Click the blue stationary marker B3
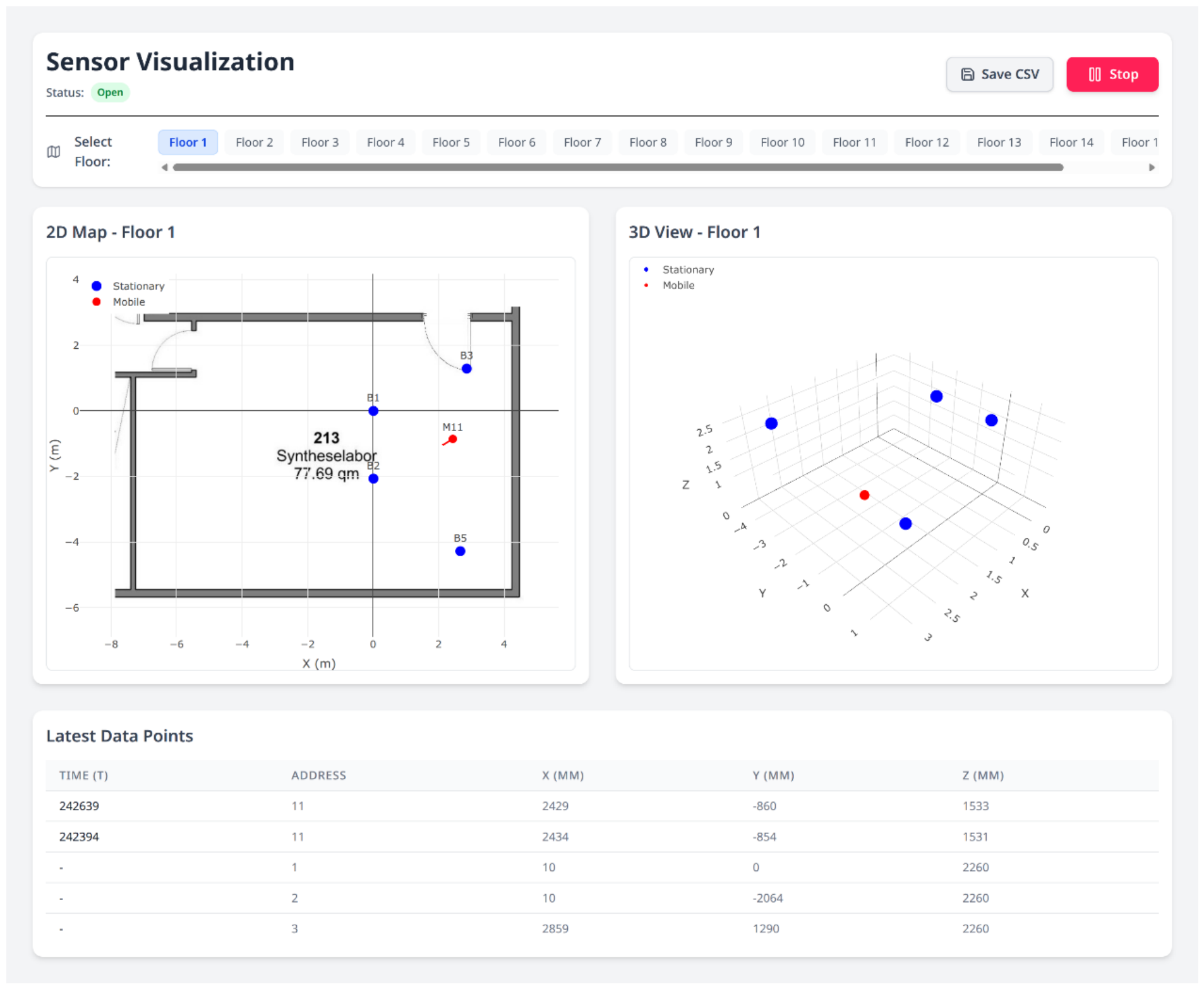Screen dimensions: 1204x989 [466, 368]
